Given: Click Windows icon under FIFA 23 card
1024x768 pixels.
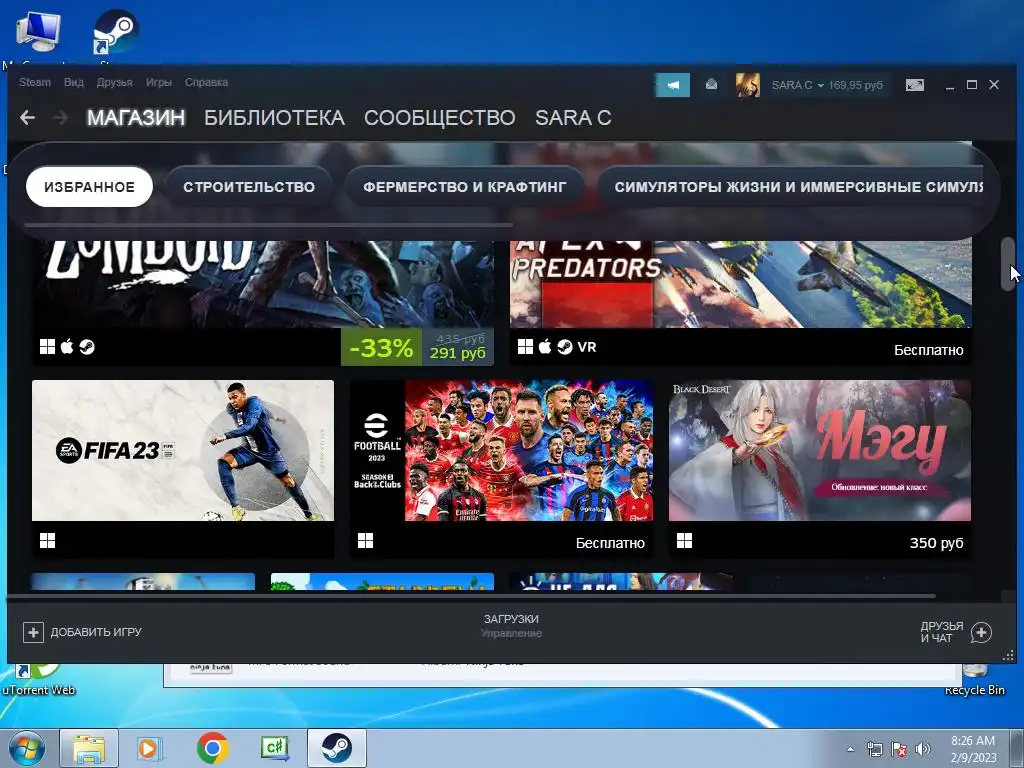Looking at the screenshot, I should (48, 541).
